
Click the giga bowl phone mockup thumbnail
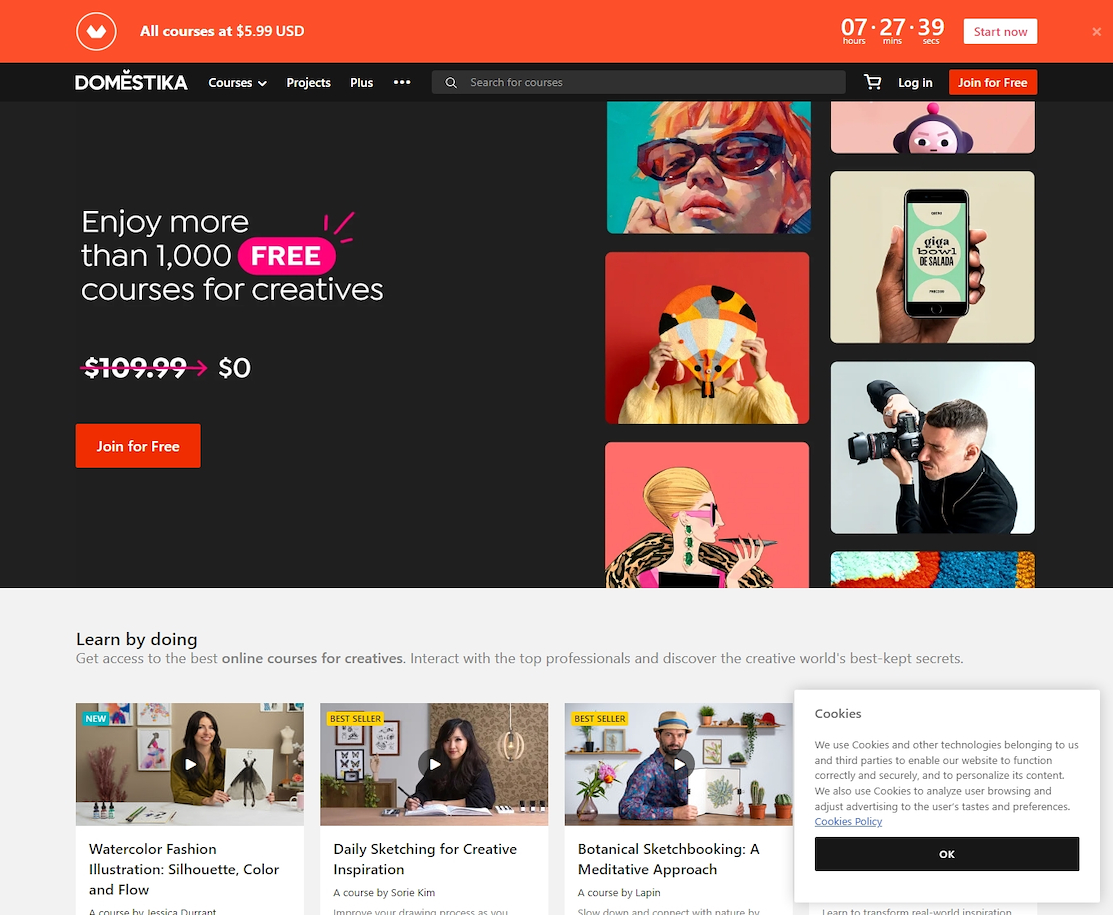(x=932, y=257)
